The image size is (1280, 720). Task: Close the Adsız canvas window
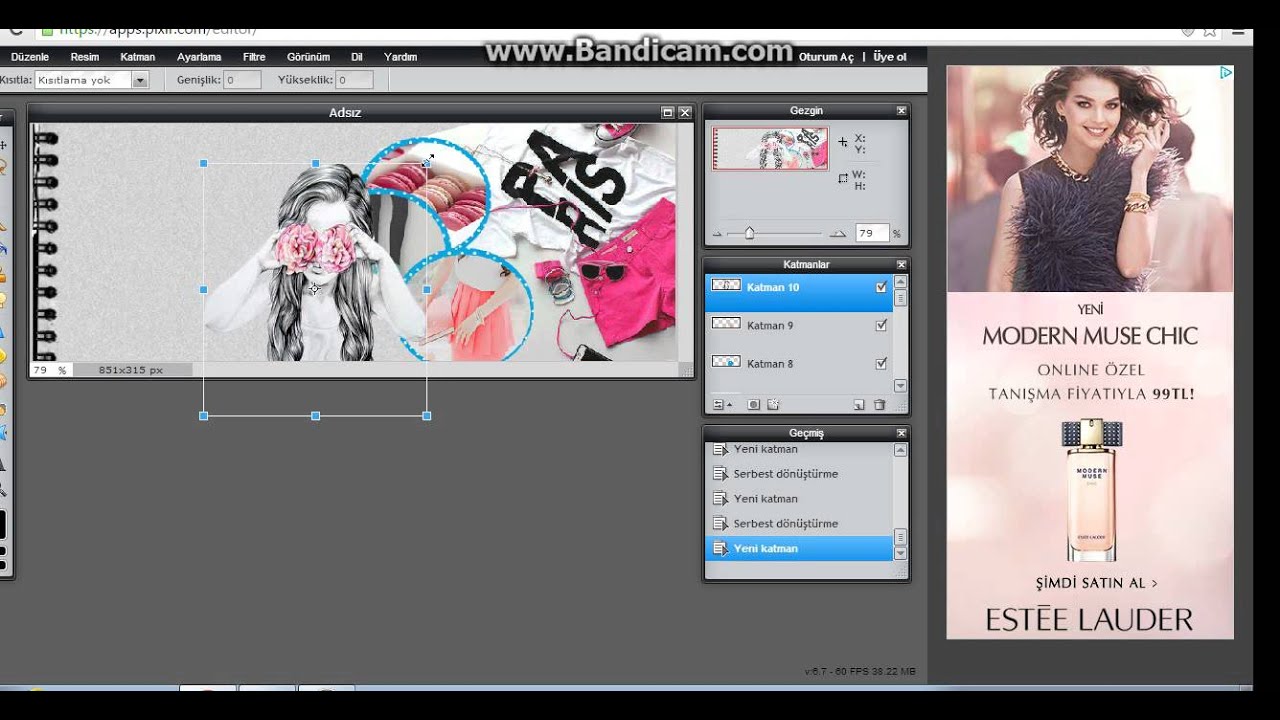(685, 113)
